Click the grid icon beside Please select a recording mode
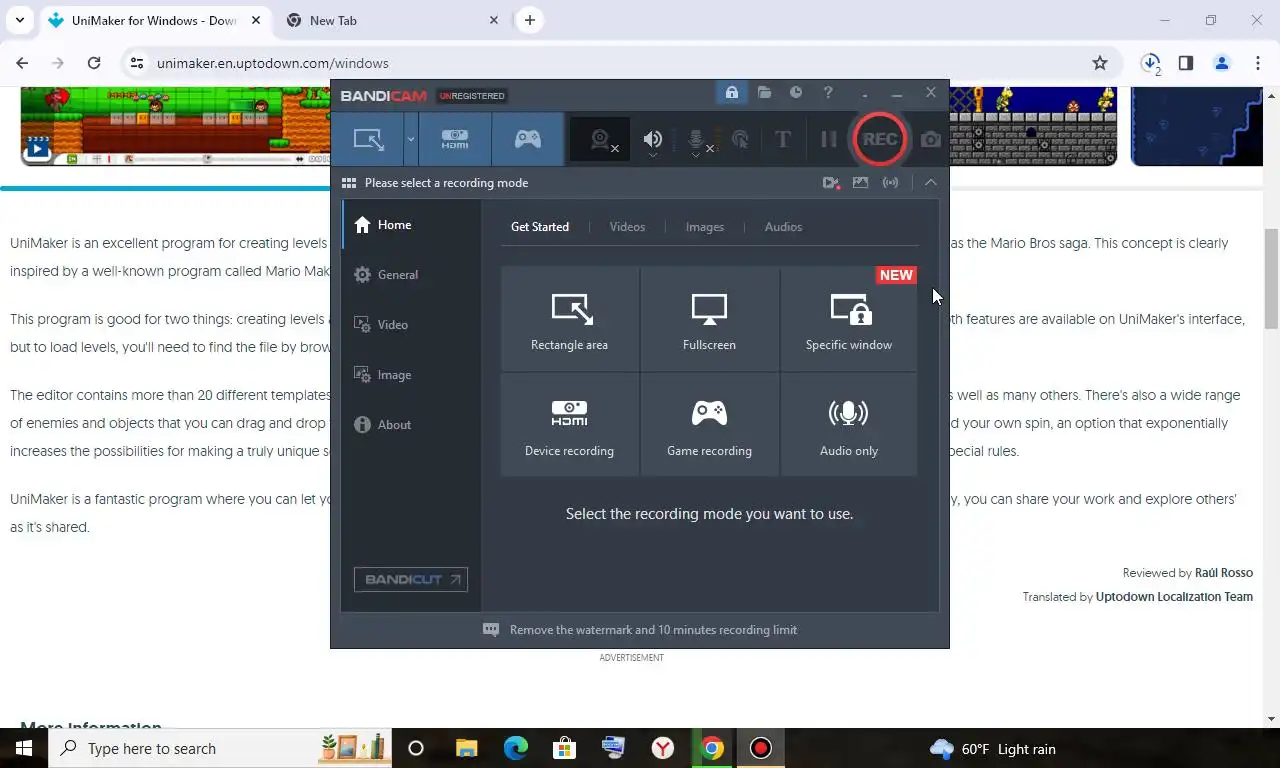 pos(349,183)
